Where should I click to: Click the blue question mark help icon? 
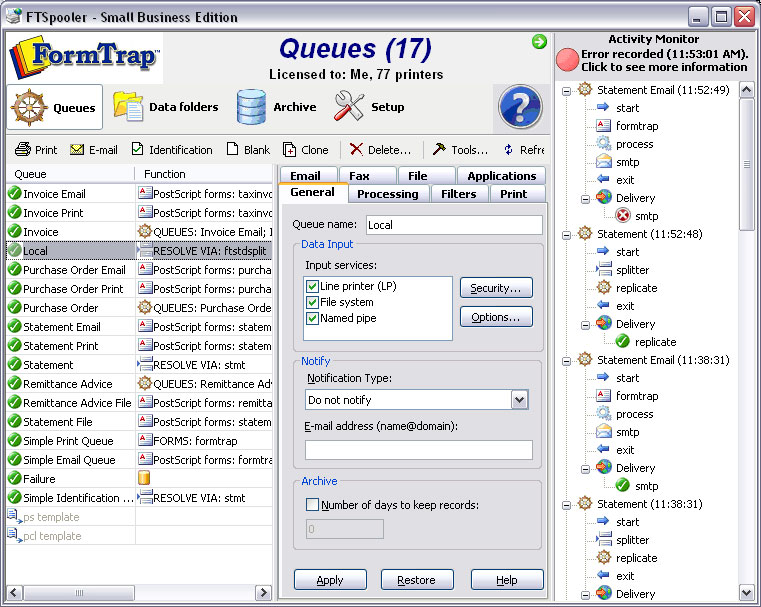pos(520,107)
